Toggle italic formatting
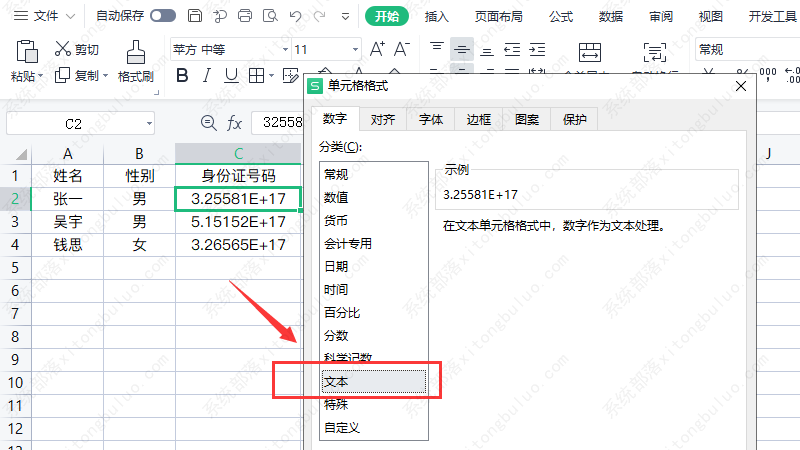Screen dimensions: 800x450 207,75
